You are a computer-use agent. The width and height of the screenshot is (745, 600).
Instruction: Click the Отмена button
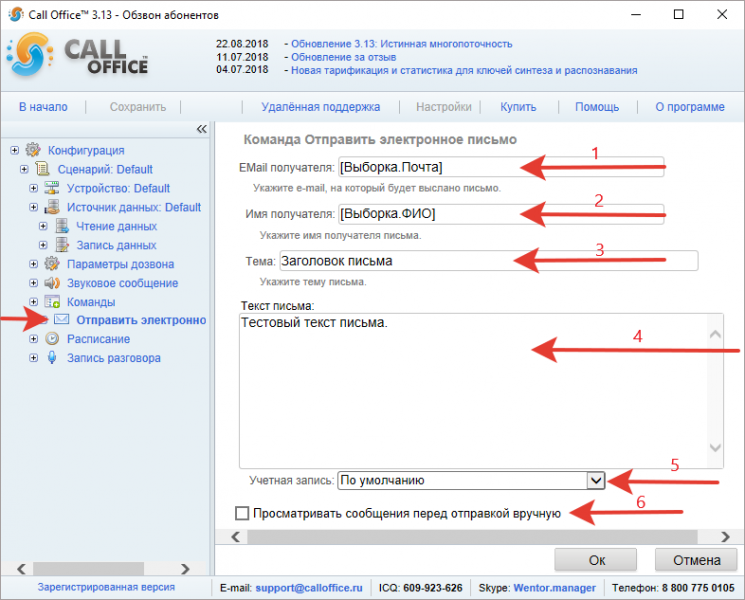696,560
